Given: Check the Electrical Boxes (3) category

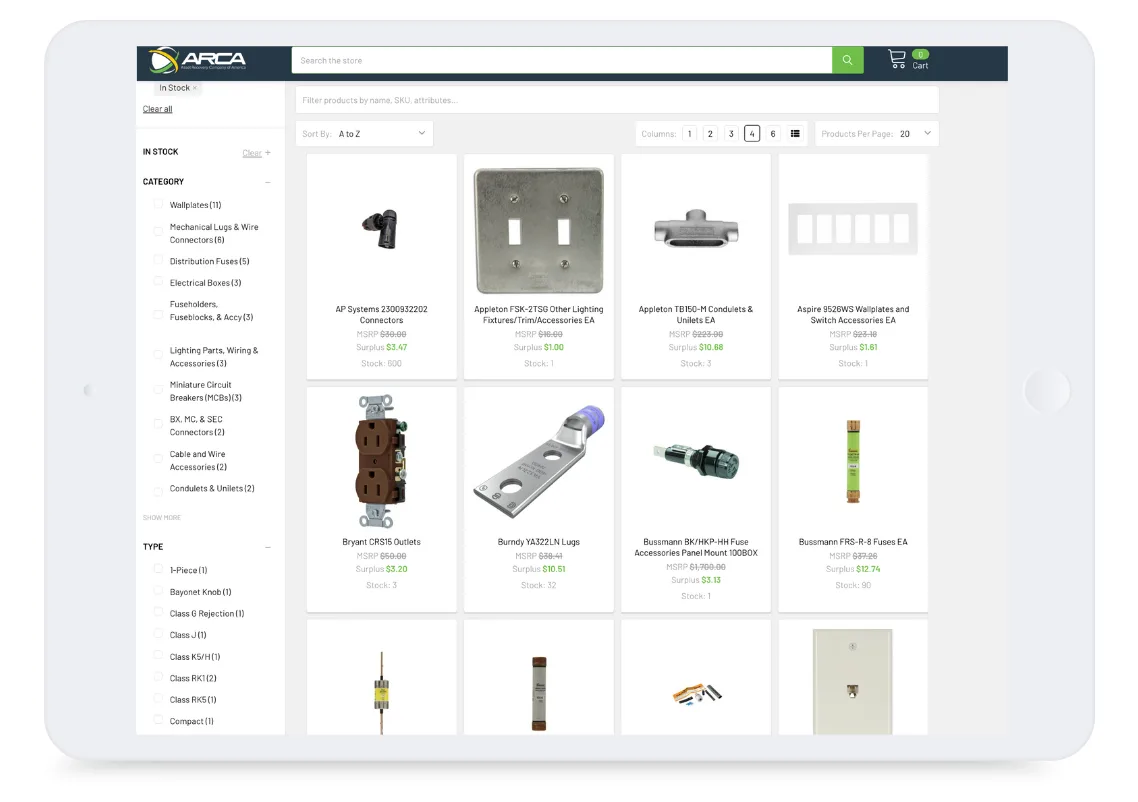Looking at the screenshot, I should click(x=158, y=282).
